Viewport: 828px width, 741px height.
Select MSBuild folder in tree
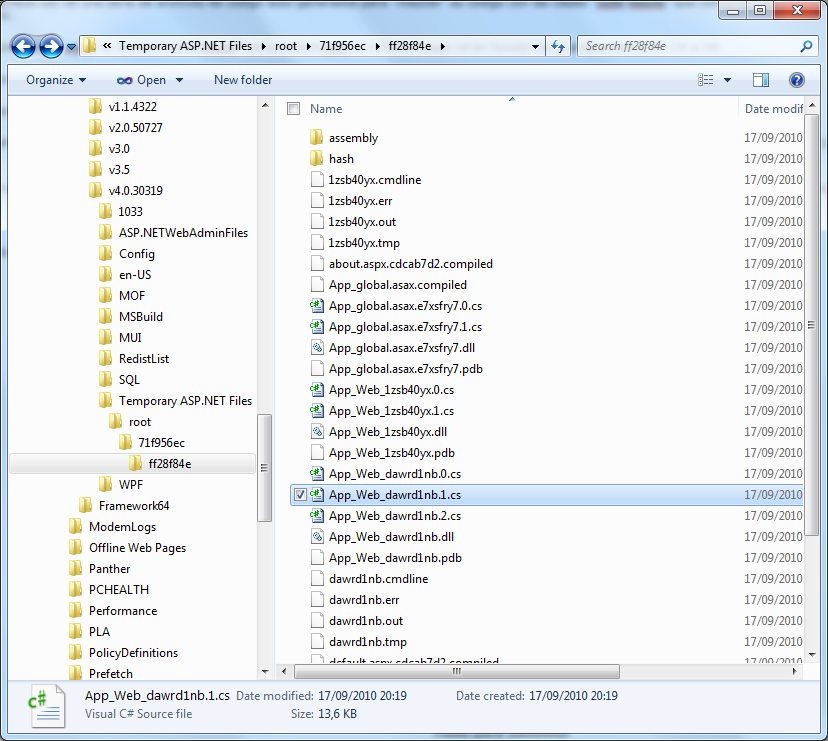tap(140, 316)
